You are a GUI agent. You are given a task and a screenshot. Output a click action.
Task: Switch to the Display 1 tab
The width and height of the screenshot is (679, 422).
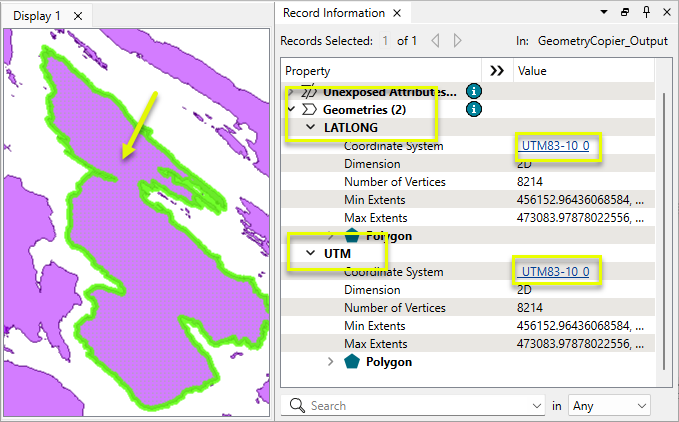(x=37, y=16)
